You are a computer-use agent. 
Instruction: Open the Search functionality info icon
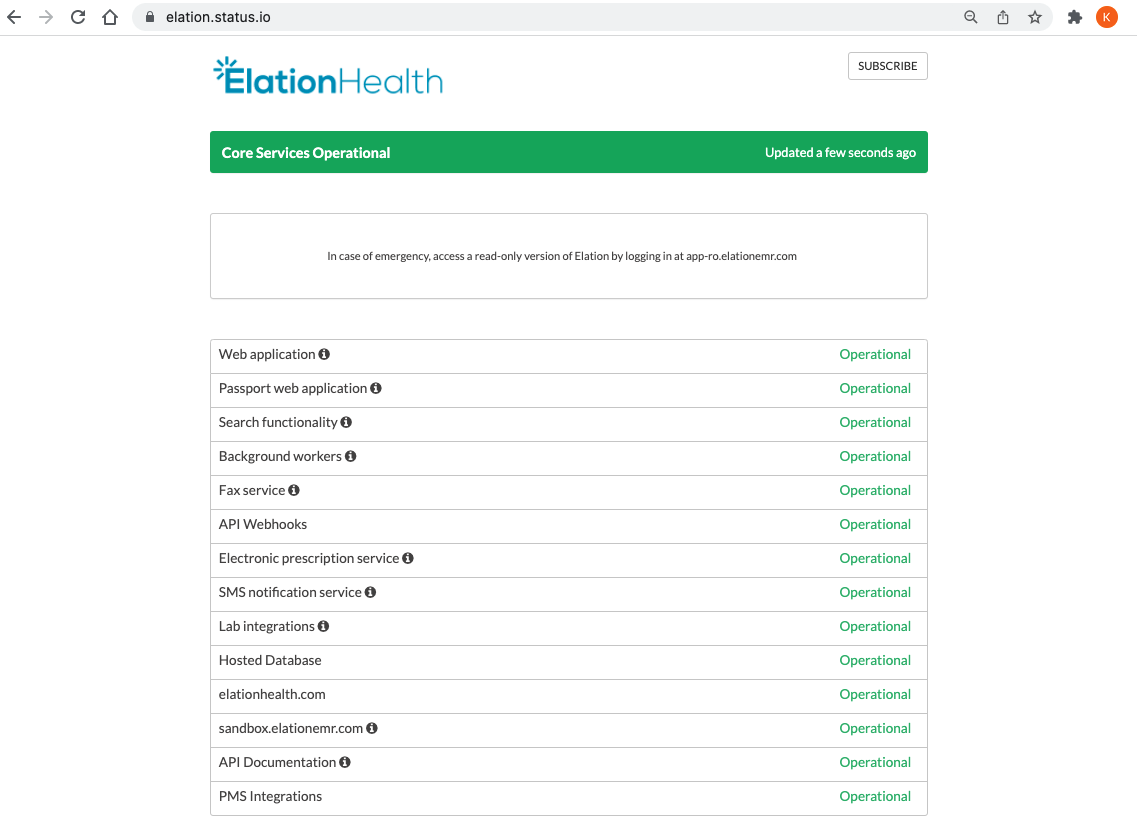[x=346, y=421]
